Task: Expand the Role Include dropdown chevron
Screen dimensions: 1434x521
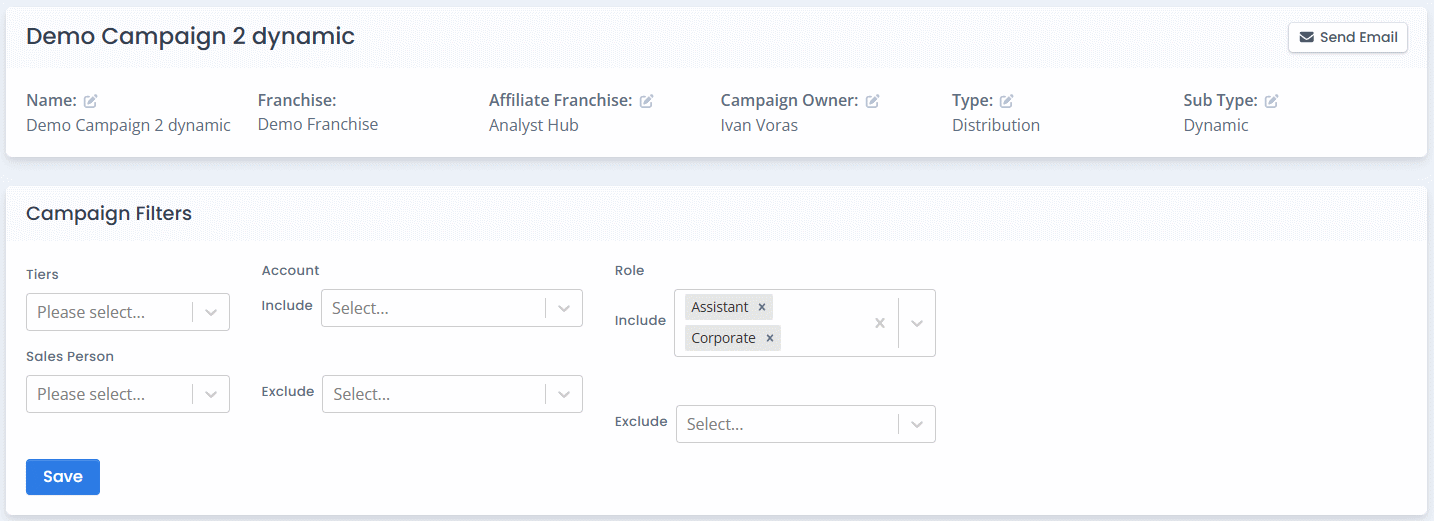Action: [x=917, y=323]
